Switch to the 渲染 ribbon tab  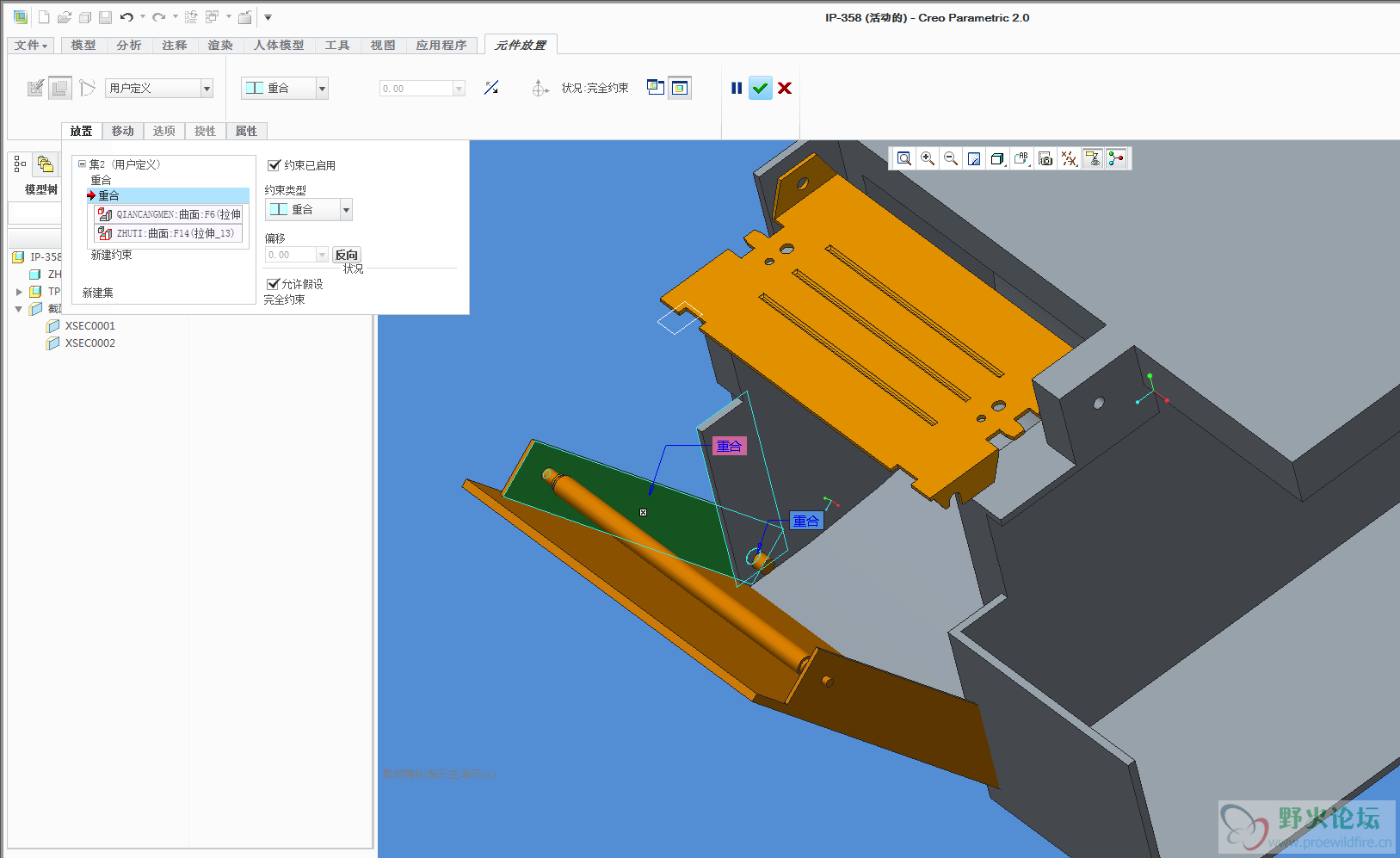[220, 45]
